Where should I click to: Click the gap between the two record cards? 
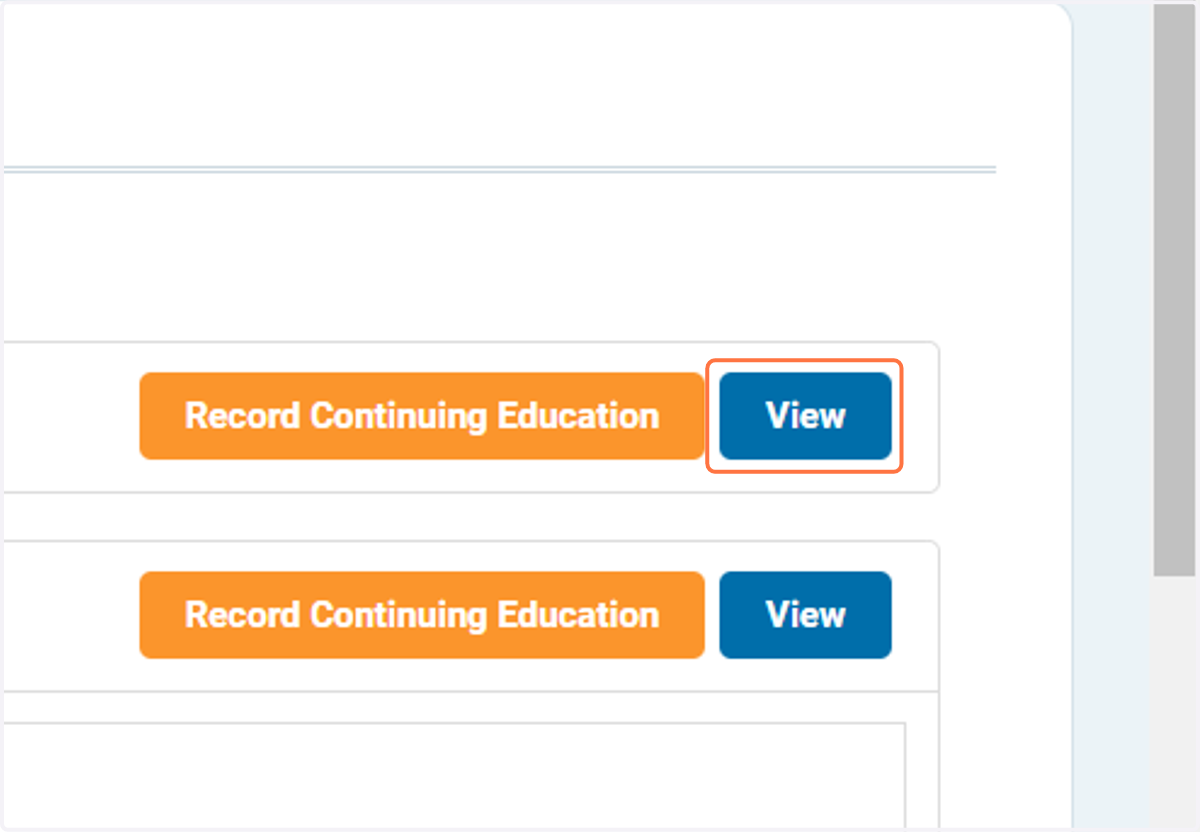470,517
